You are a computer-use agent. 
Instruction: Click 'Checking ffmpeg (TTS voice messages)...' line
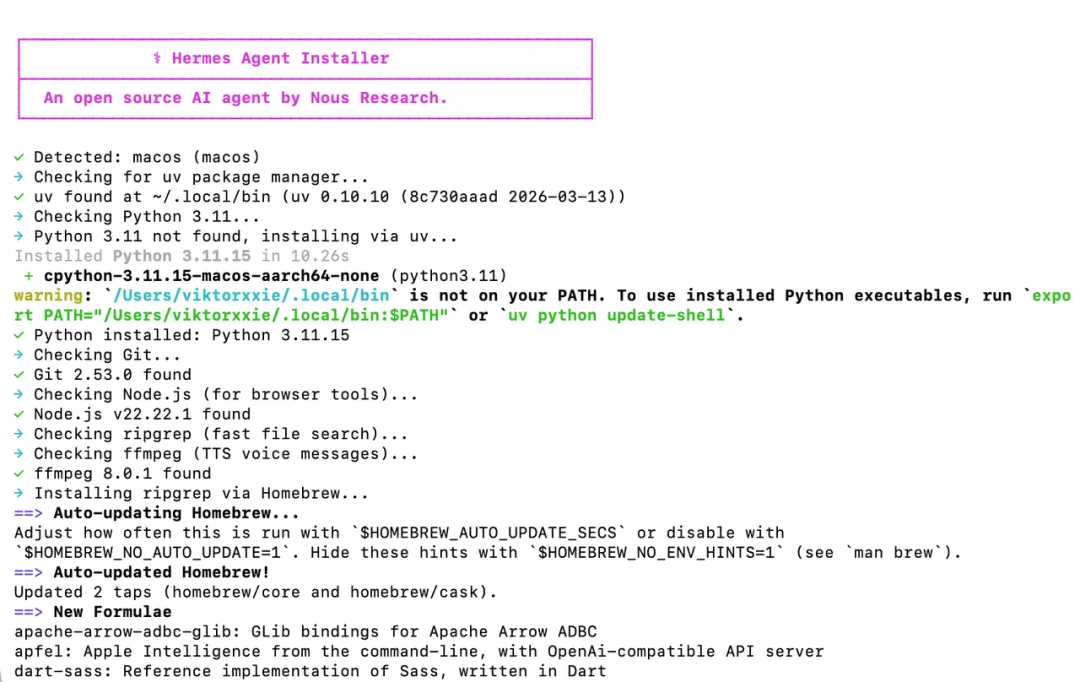[226, 454]
